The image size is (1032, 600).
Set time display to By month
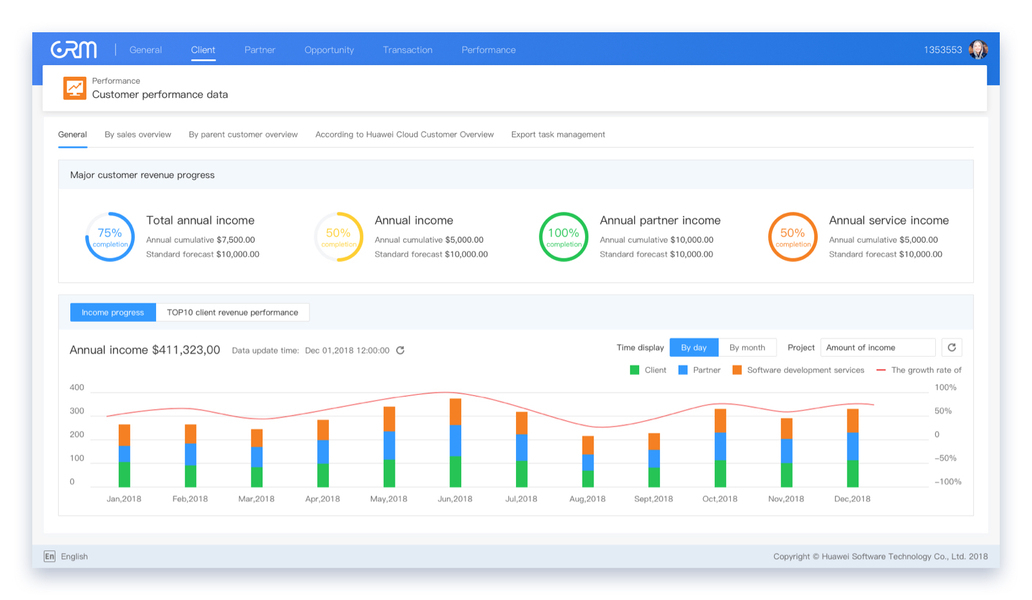747,347
